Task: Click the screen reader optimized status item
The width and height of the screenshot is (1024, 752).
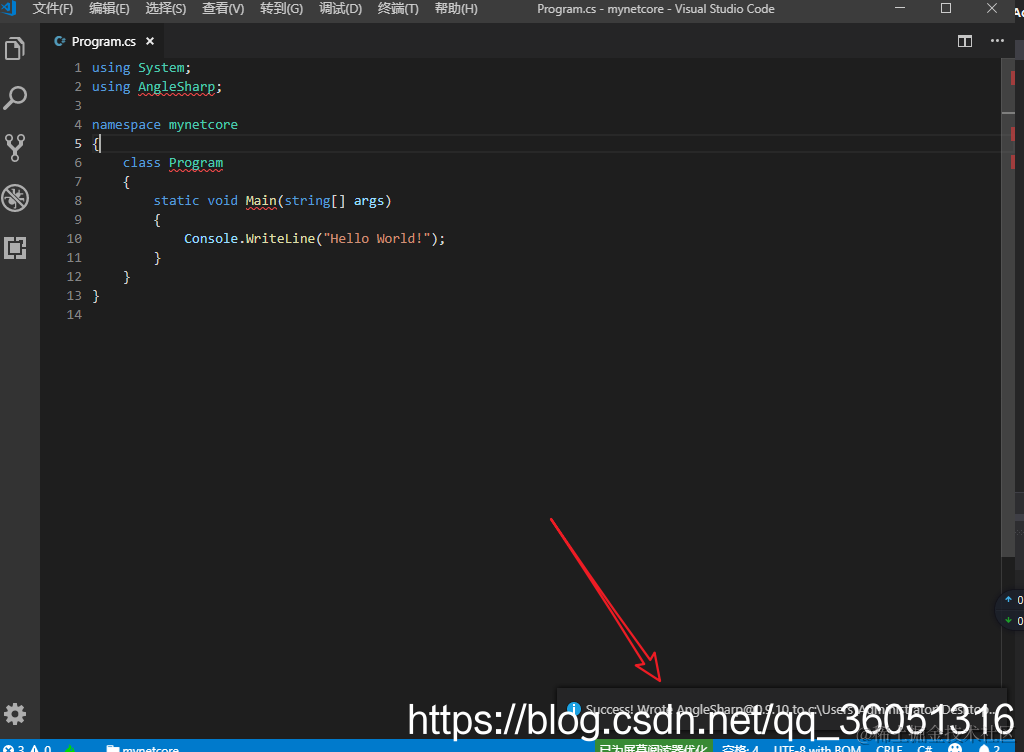Action: coord(653,748)
